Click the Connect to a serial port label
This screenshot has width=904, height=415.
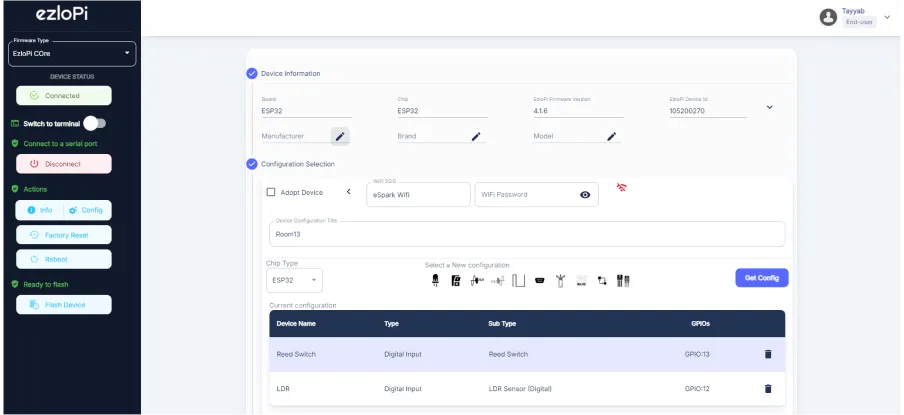click(x=60, y=144)
